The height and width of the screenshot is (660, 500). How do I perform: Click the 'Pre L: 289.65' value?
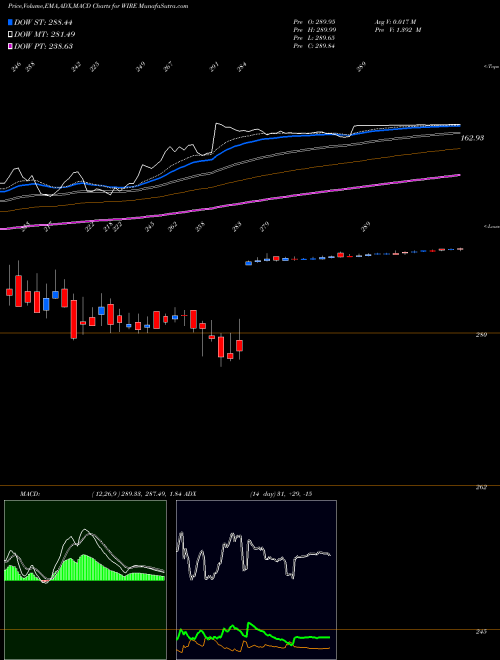click(x=314, y=38)
